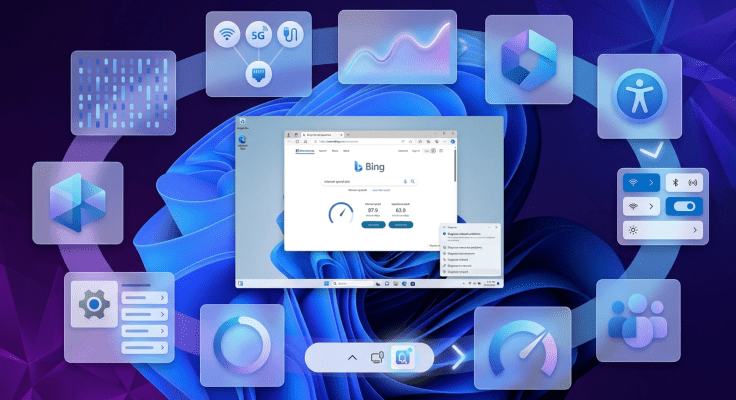This screenshot has width=736, height=400.
Task: Close the Diagnose panel
Action: (x=497, y=227)
